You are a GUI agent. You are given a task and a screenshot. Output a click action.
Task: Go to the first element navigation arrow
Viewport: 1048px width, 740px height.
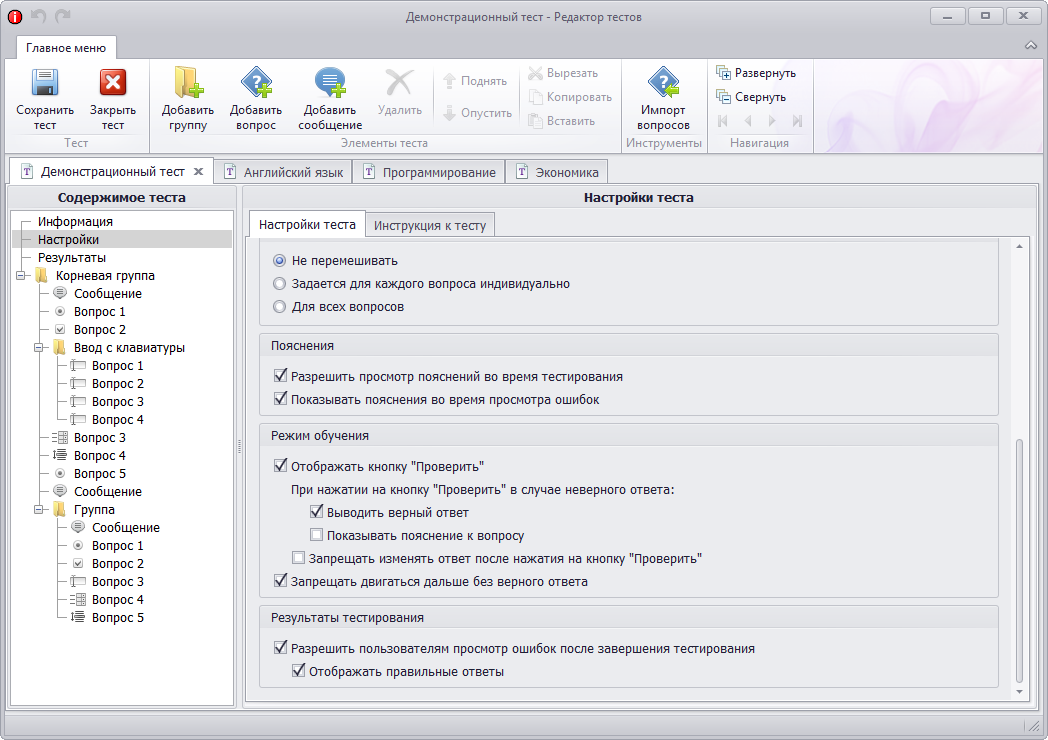click(723, 121)
